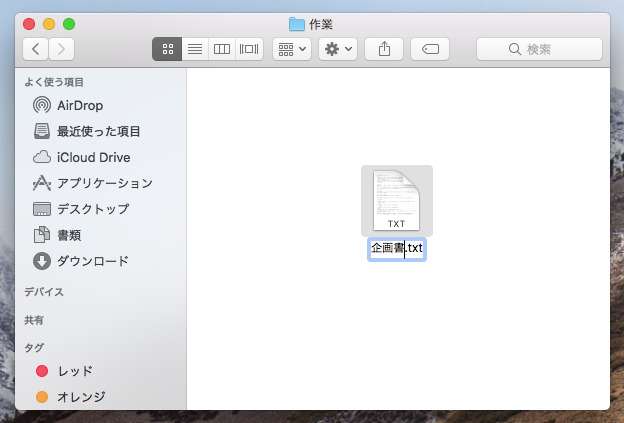Minimize the window with yellow button
This screenshot has height=423, width=624.
point(49,24)
